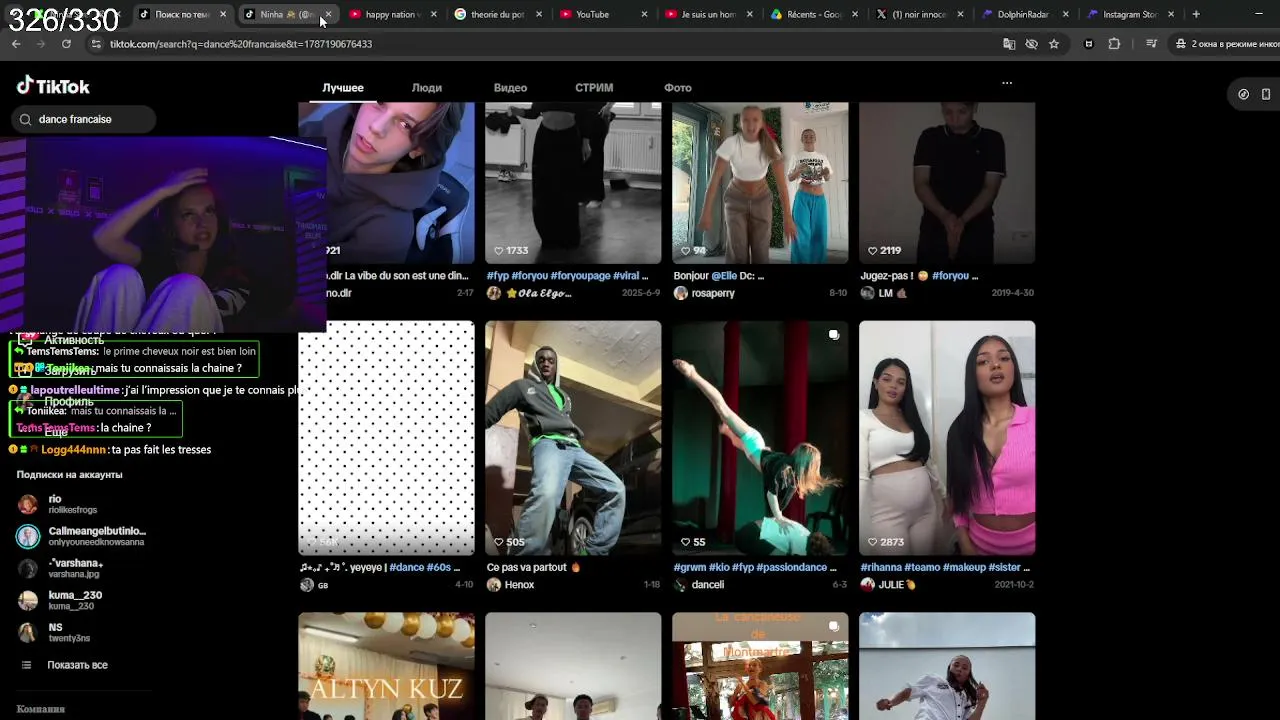Image resolution: width=1280 pixels, height=720 pixels.
Task: Click the heart icon showing 55 likes
Action: click(x=686, y=542)
